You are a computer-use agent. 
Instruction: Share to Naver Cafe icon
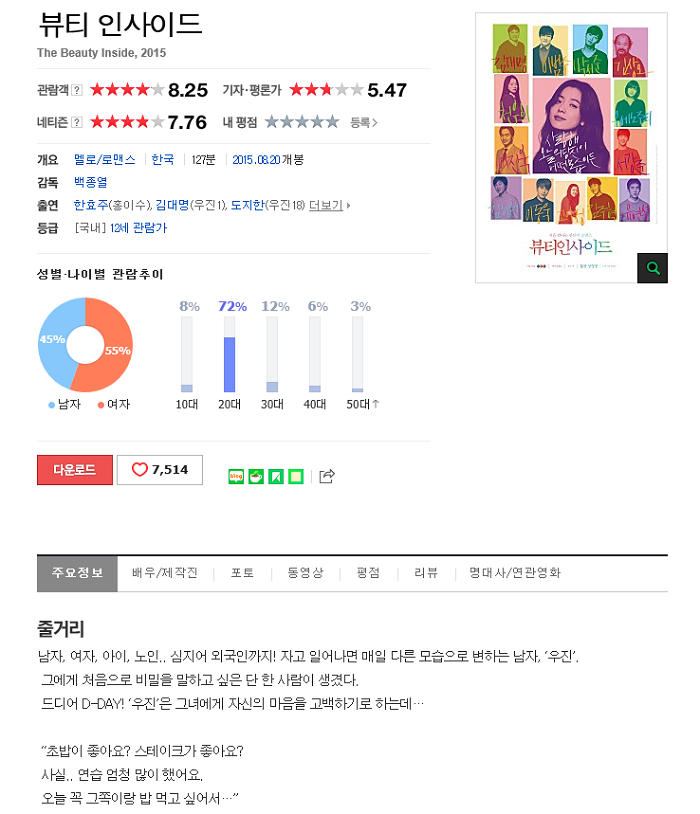coord(256,476)
